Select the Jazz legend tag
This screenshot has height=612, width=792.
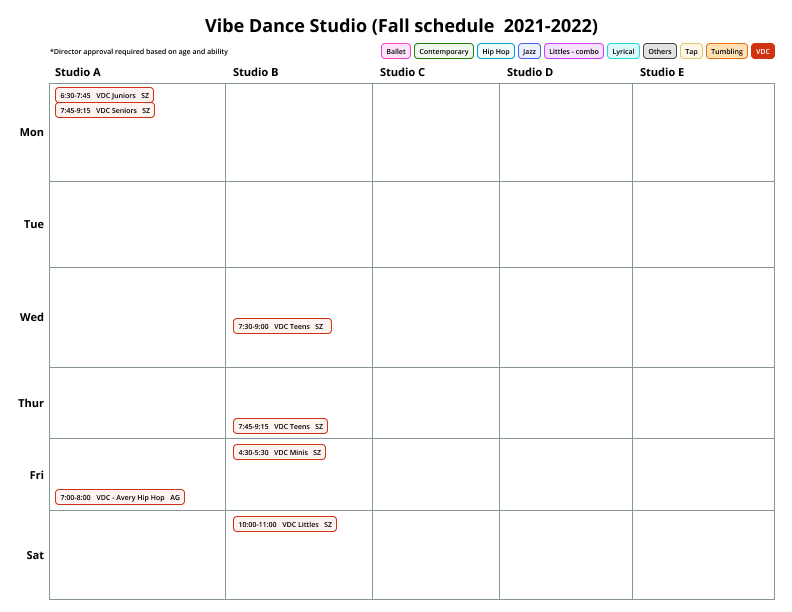pos(530,51)
